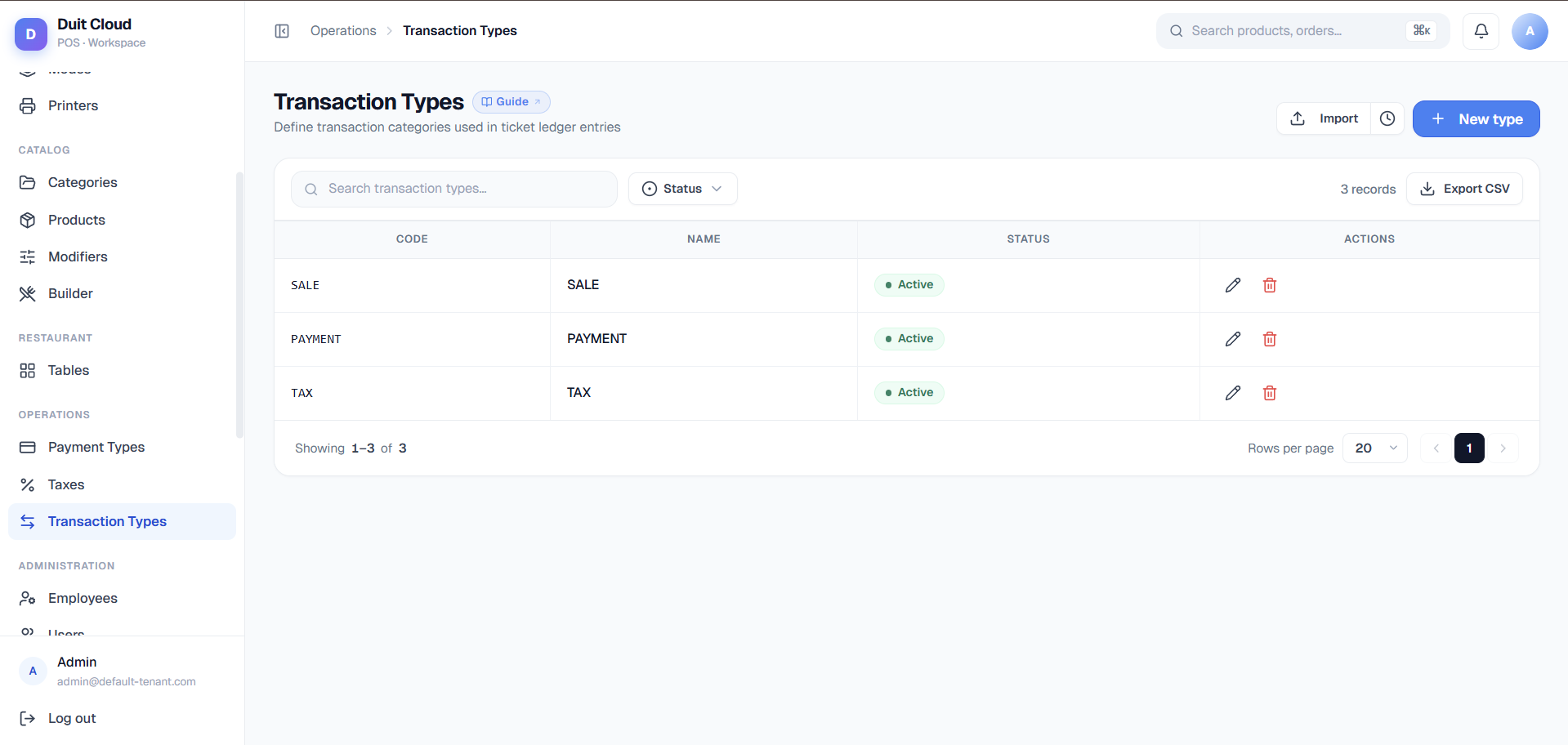Click the Builder utensils icon
The image size is (1568, 745).
point(28,293)
